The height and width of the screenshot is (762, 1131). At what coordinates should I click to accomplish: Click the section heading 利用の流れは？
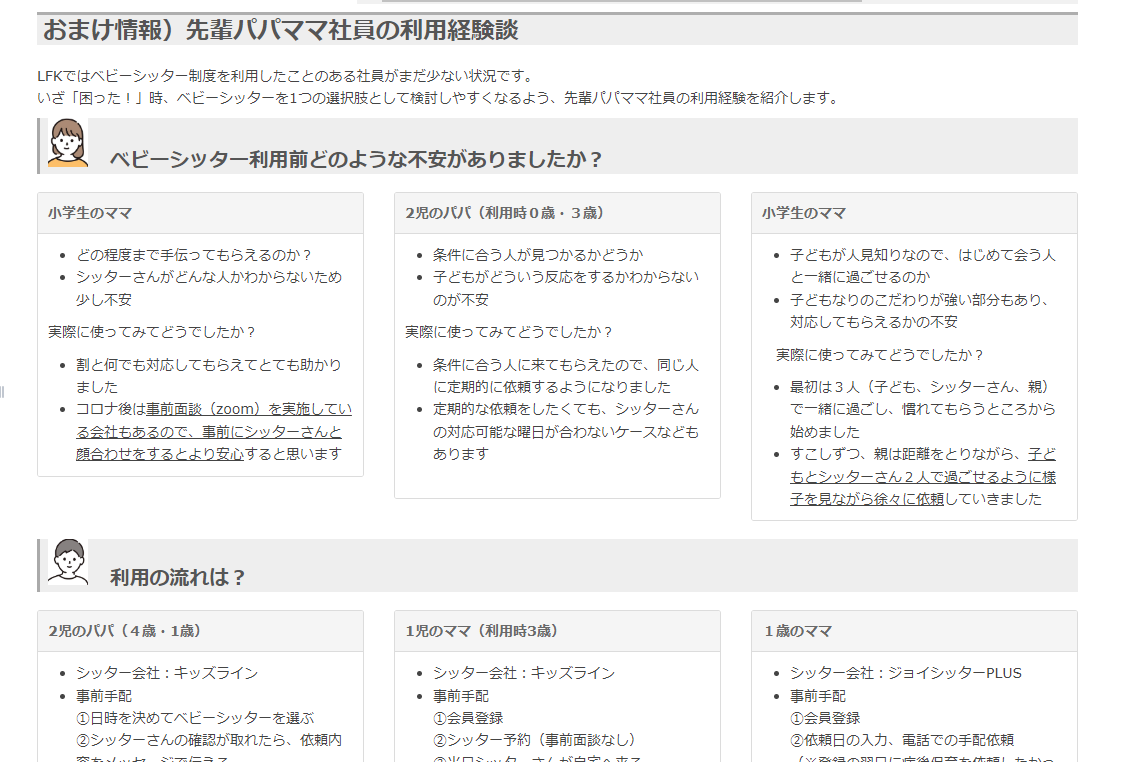click(x=178, y=577)
